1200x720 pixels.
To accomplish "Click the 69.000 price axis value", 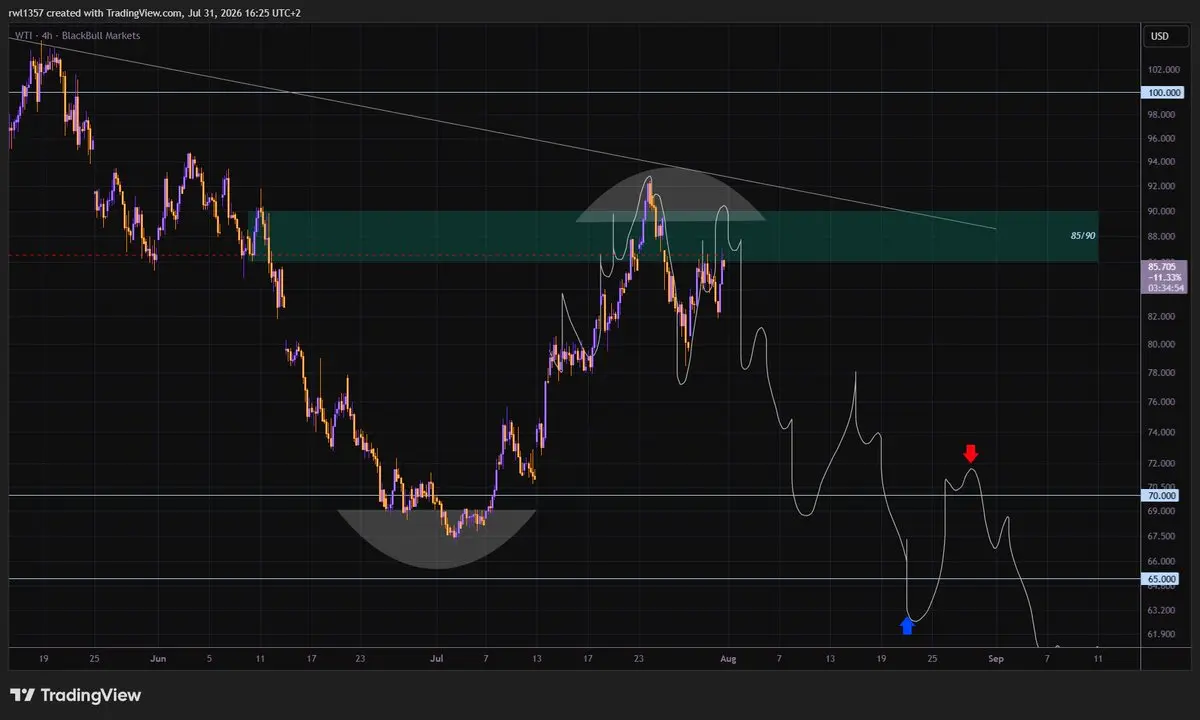I will (x=1163, y=512).
